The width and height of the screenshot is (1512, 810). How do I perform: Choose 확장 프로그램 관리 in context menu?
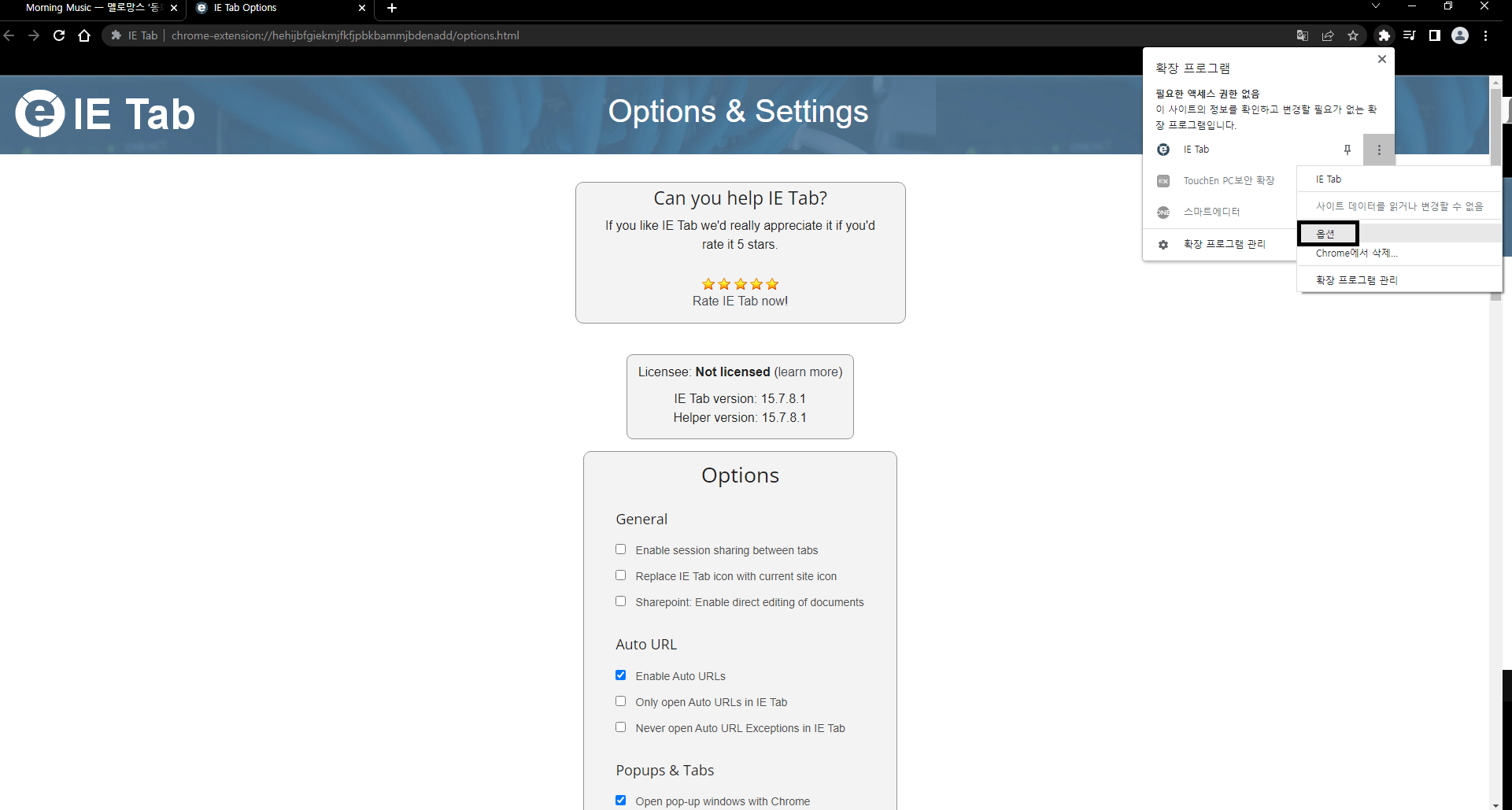click(1399, 280)
